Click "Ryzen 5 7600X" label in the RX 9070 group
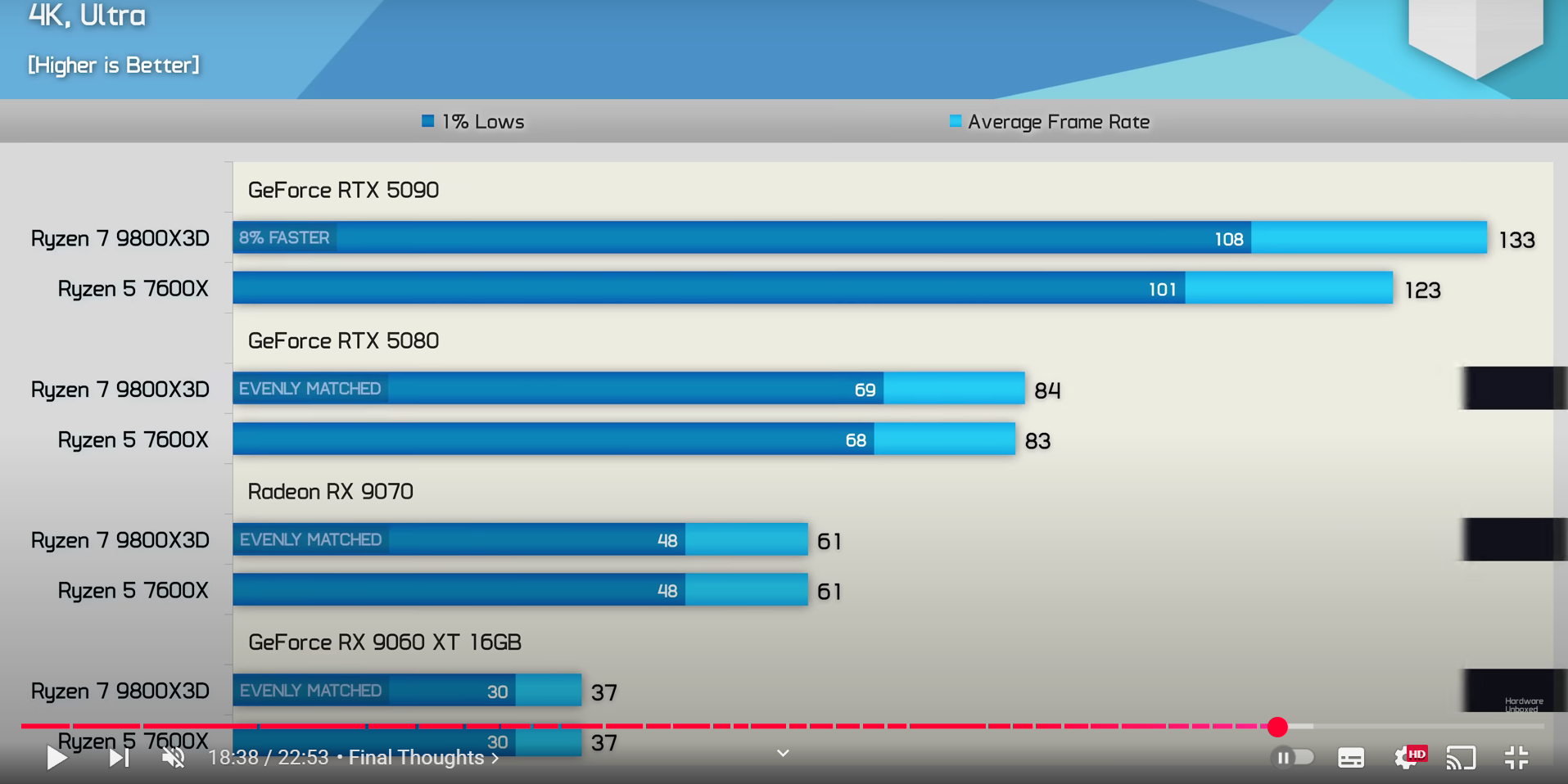This screenshot has width=1568, height=784. point(133,590)
